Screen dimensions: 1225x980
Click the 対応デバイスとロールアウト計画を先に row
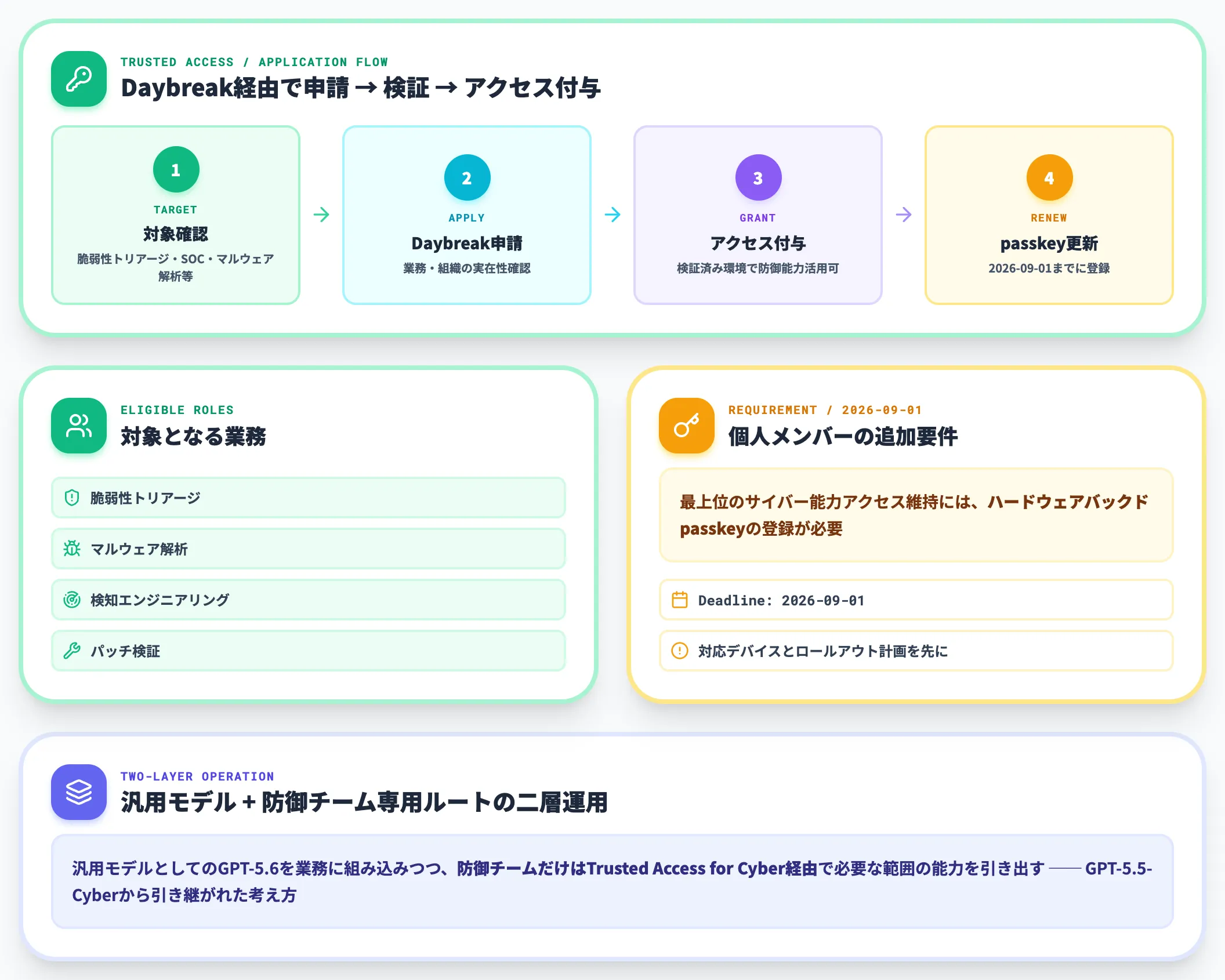pos(916,651)
